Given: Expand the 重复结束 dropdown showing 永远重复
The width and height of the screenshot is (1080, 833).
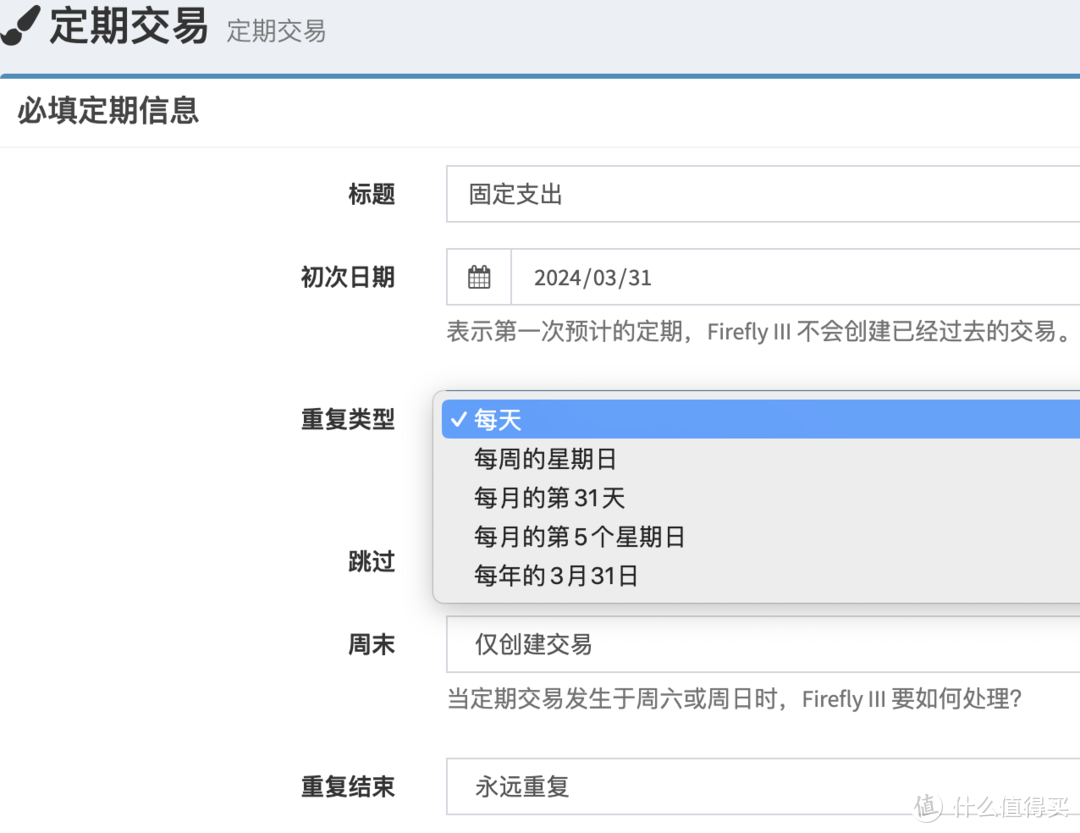Looking at the screenshot, I should click(x=760, y=787).
